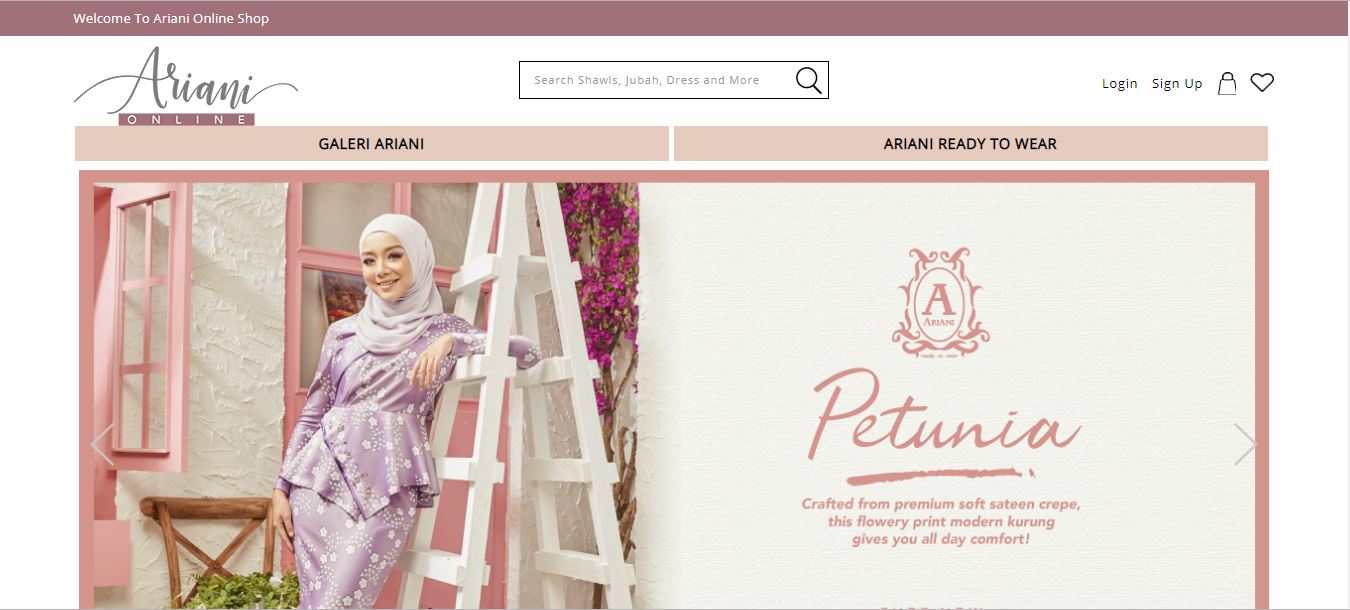
Task: Go to previous banner slide arrow
Action: pyautogui.click(x=102, y=444)
